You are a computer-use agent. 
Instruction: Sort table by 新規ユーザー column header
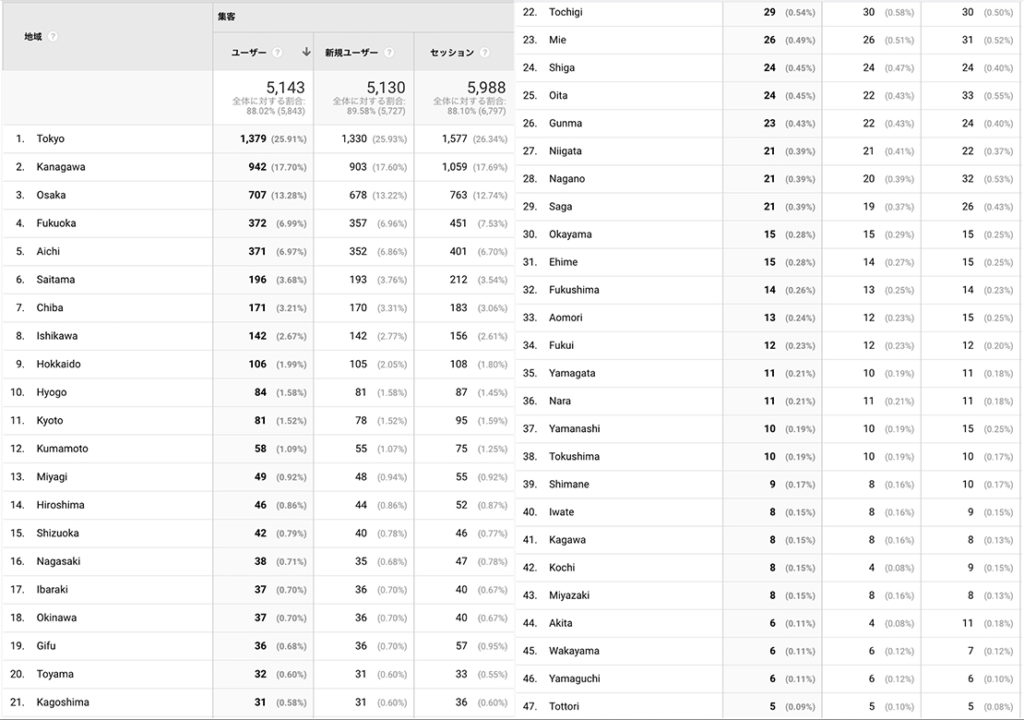tap(352, 52)
